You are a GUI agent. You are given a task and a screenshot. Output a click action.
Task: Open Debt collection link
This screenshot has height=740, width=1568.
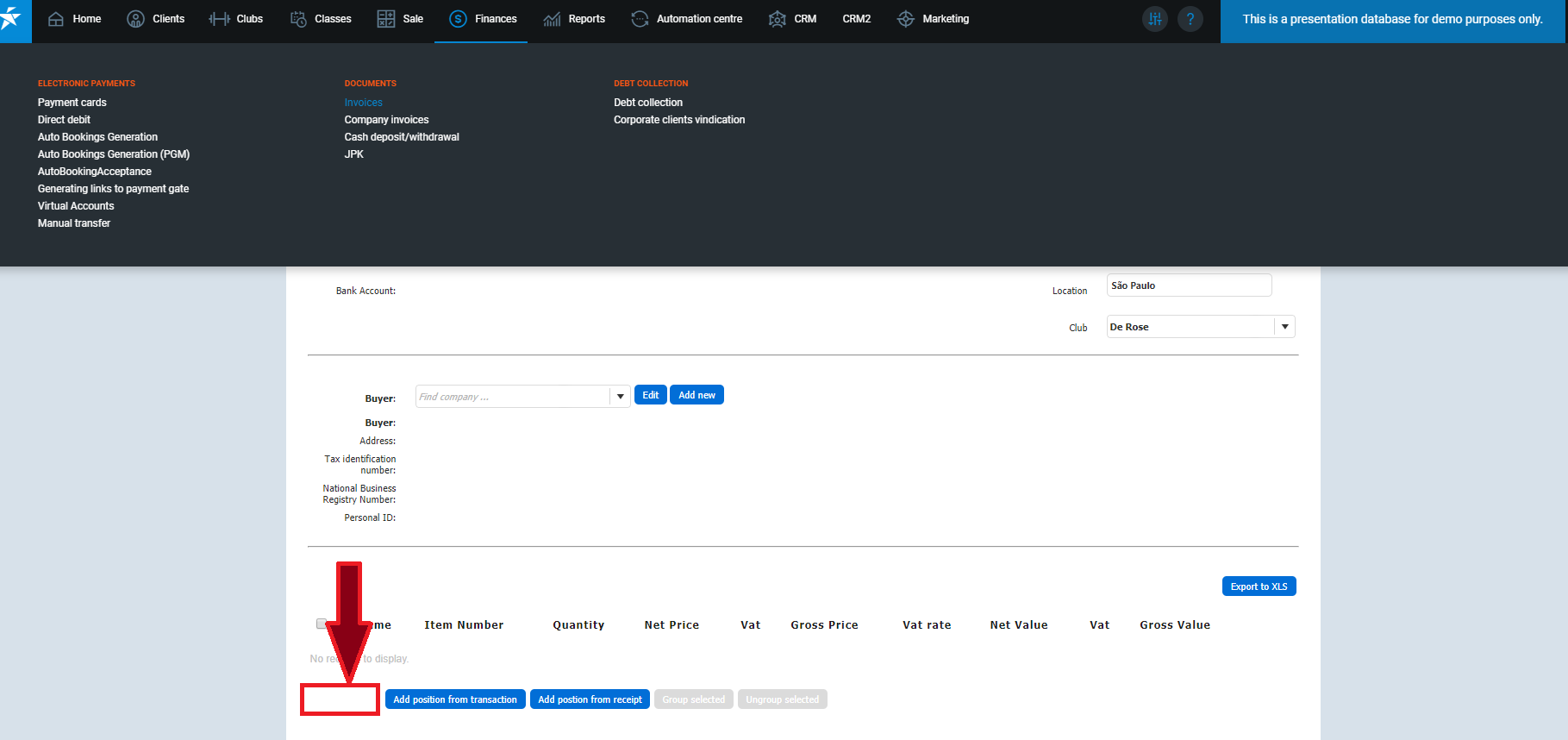coord(647,103)
